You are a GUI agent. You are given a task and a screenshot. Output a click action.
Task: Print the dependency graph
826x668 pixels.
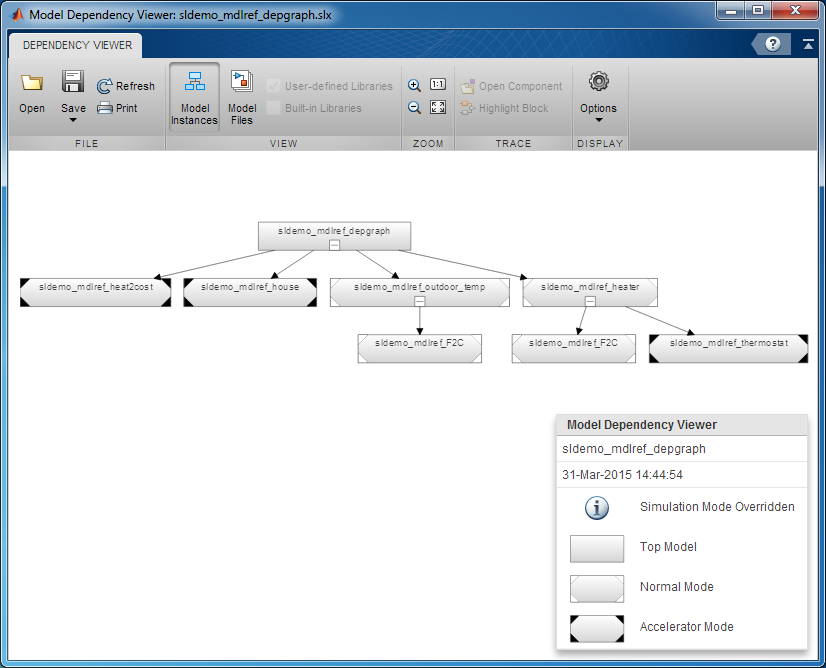pos(117,108)
